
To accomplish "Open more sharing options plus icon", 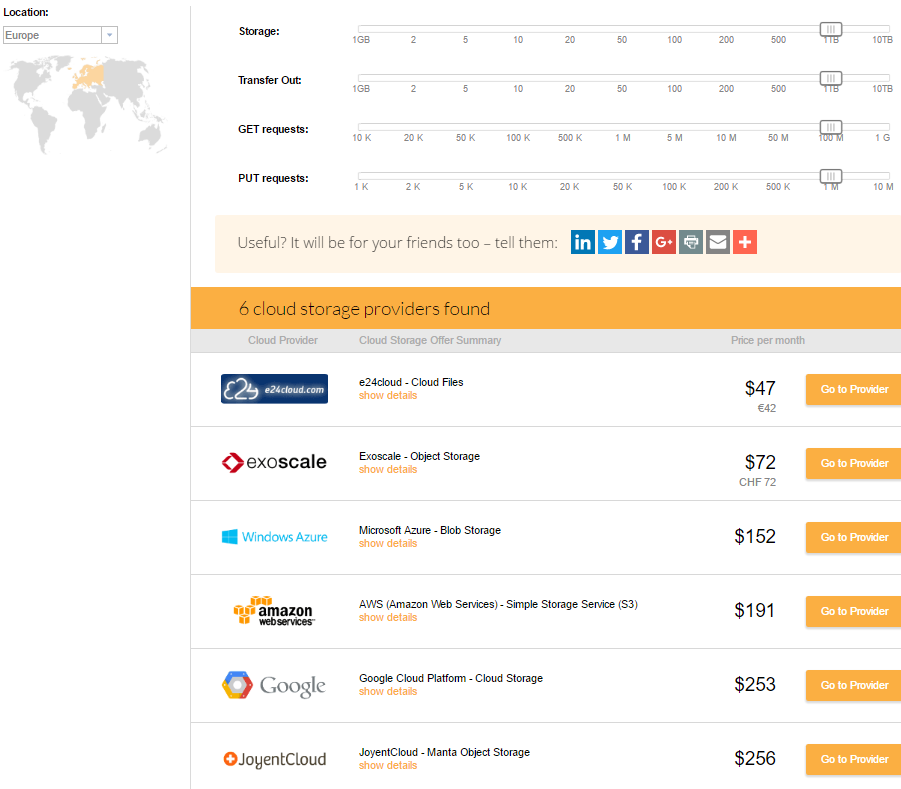I will click(x=745, y=242).
